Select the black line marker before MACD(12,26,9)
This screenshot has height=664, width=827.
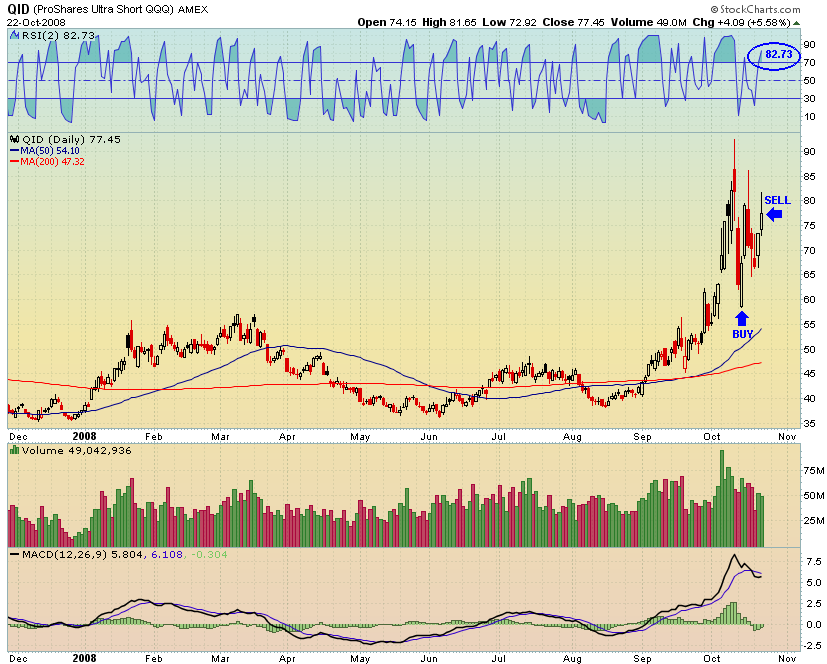coord(15,555)
